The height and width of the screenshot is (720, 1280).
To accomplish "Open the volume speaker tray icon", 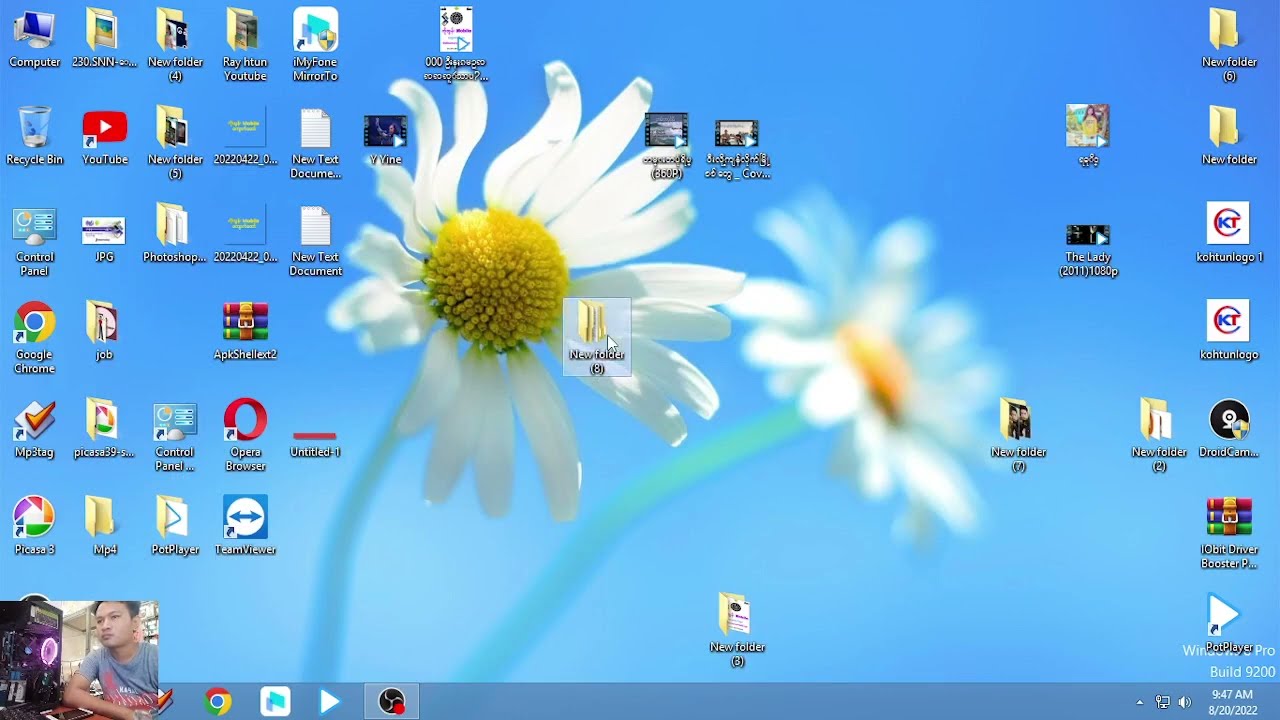I will point(1185,702).
